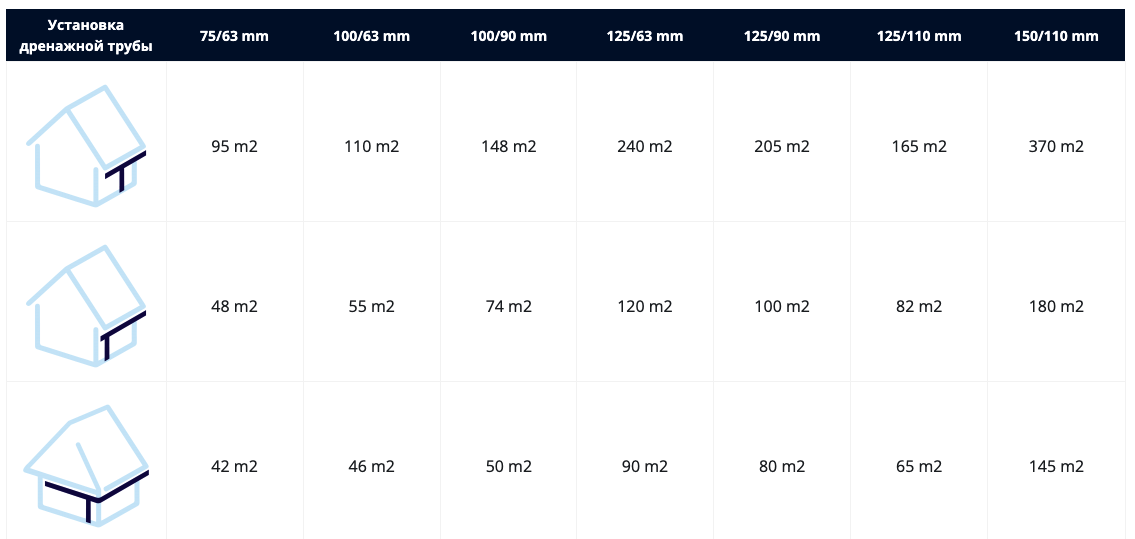Click the 42 m2 cell
This screenshot has width=1135, height=539.
click(x=235, y=466)
